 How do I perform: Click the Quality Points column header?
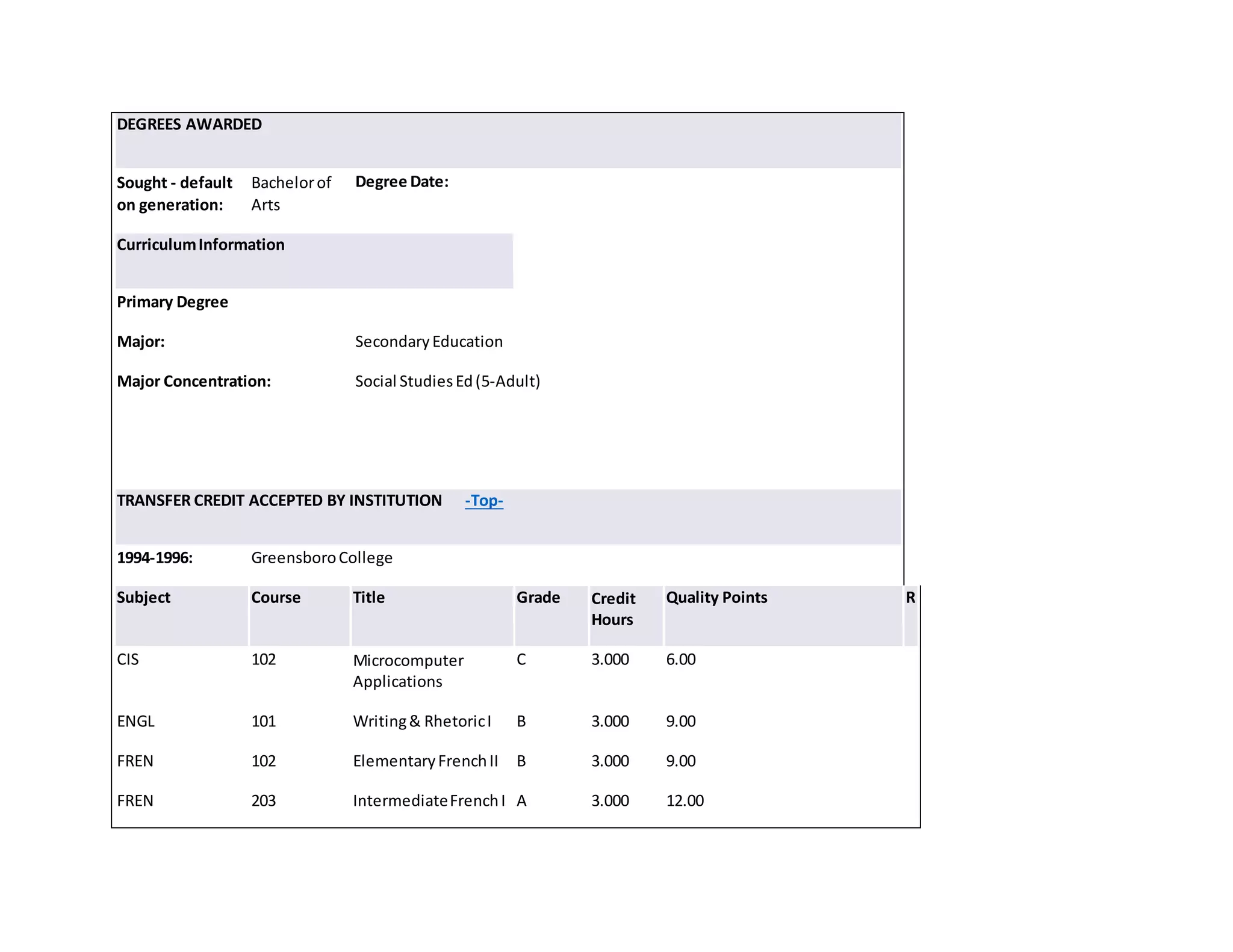tap(716, 598)
